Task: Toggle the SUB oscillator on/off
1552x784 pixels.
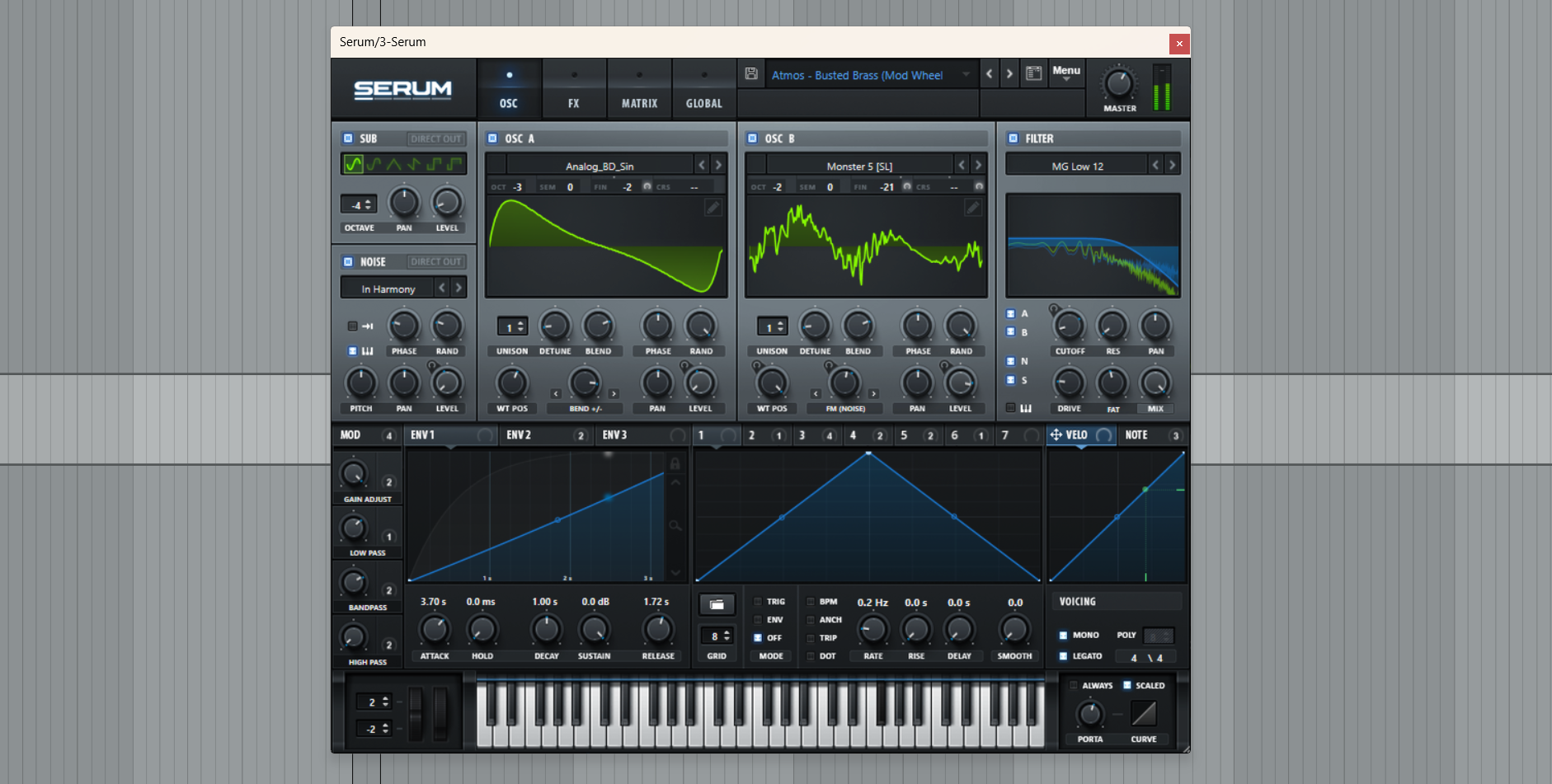Action: point(348,138)
